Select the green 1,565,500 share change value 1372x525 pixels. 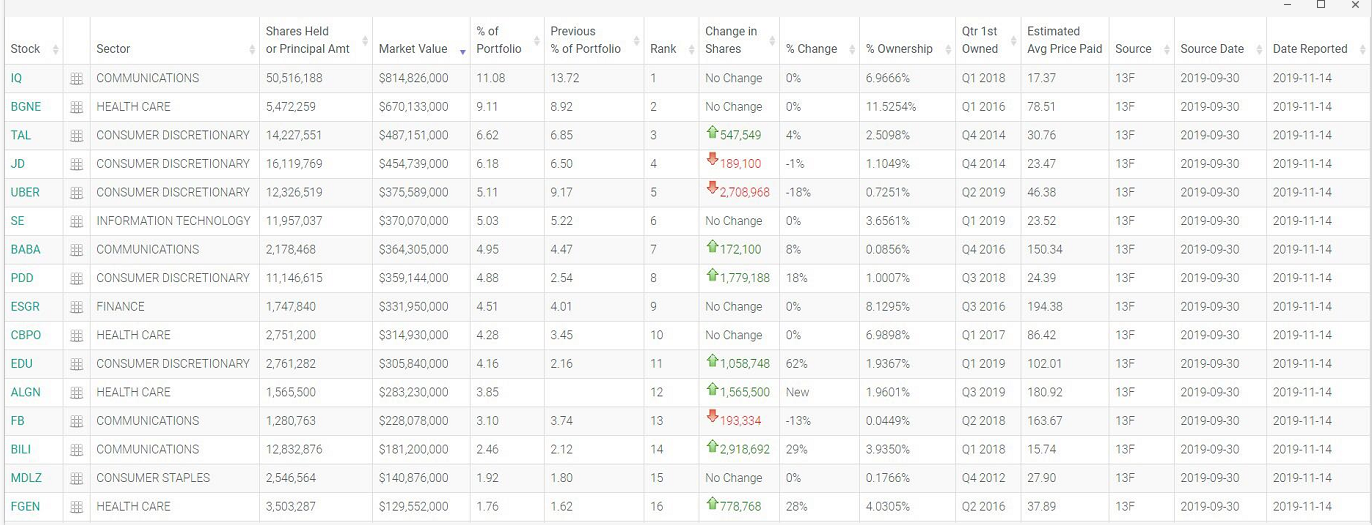744,392
